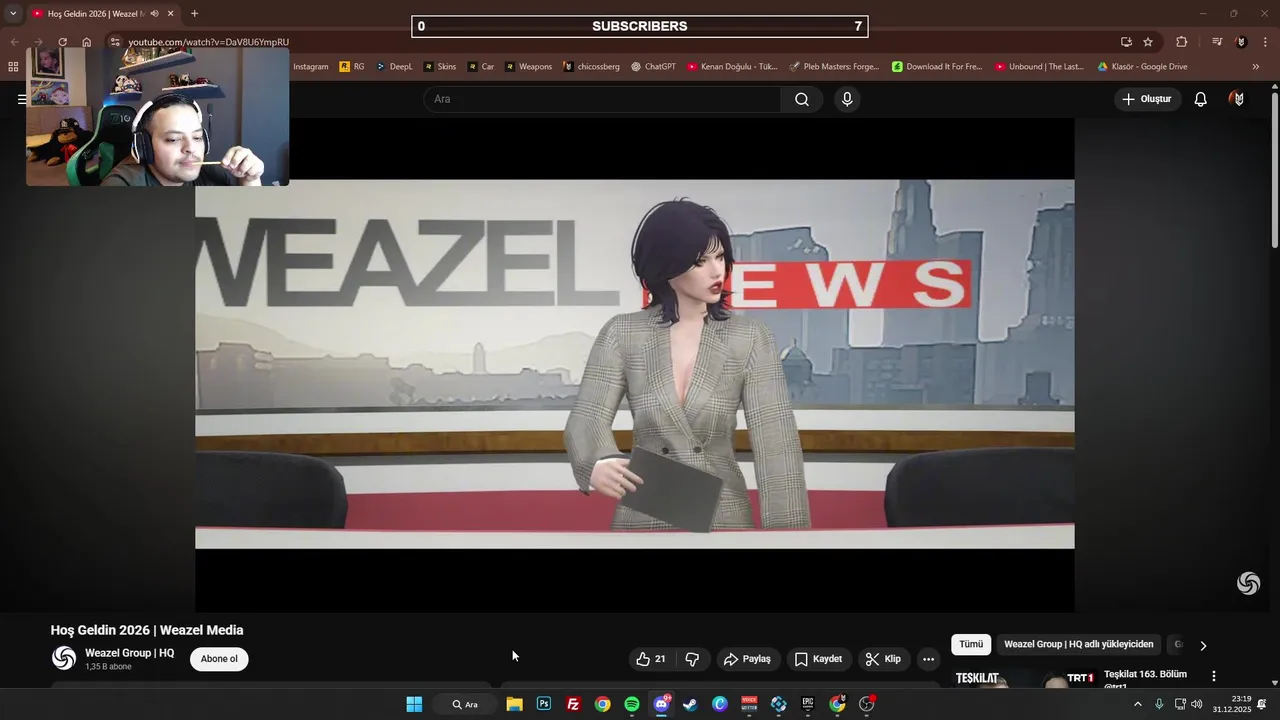Open the Pleb Masters: Forge bookmark
The height and width of the screenshot is (720, 1280).
pos(834,67)
